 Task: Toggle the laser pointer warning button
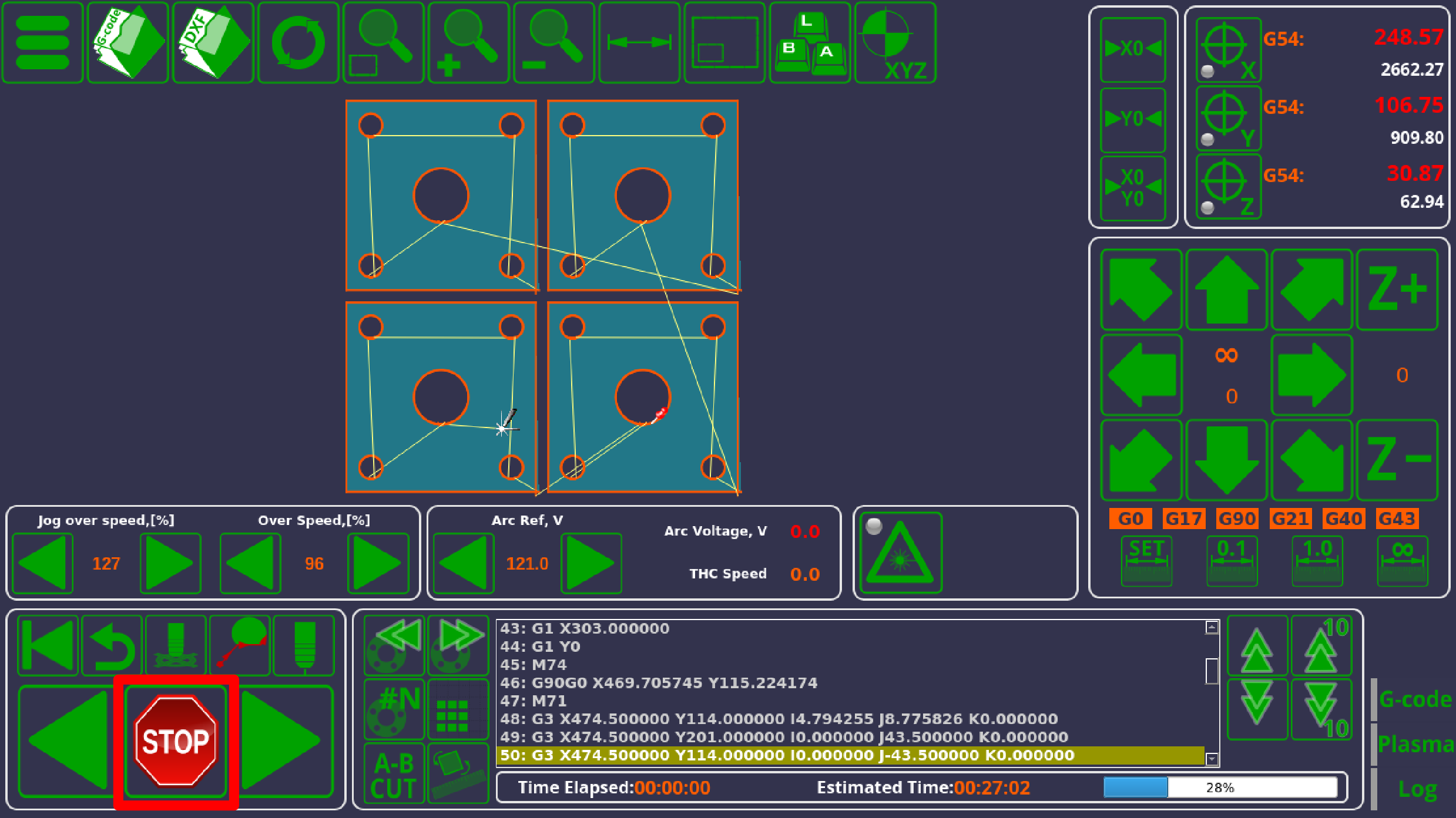click(900, 553)
